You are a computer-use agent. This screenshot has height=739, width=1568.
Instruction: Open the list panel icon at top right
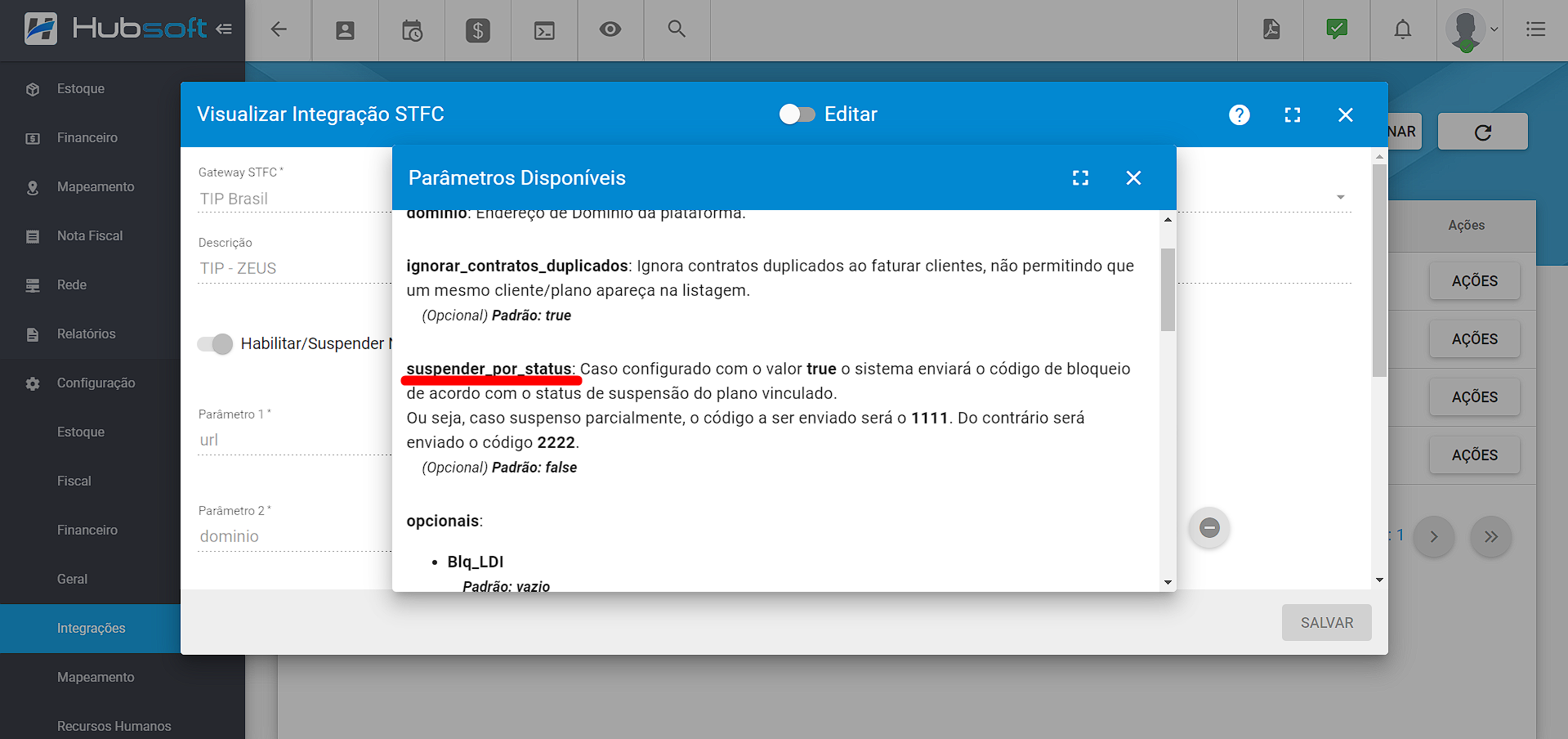[x=1536, y=29]
